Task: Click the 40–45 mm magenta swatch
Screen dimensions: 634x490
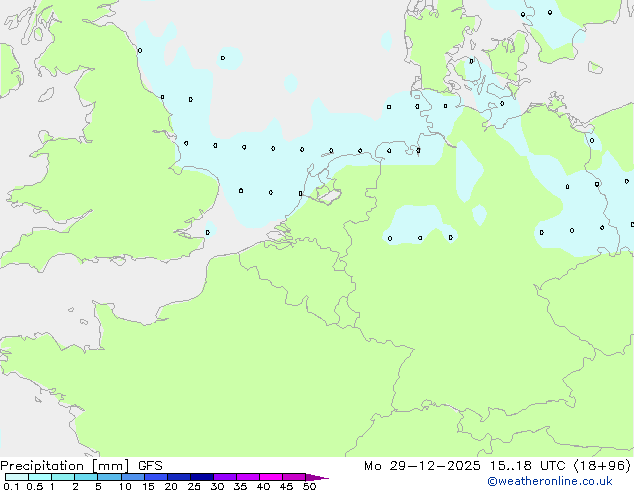Action: (271, 477)
